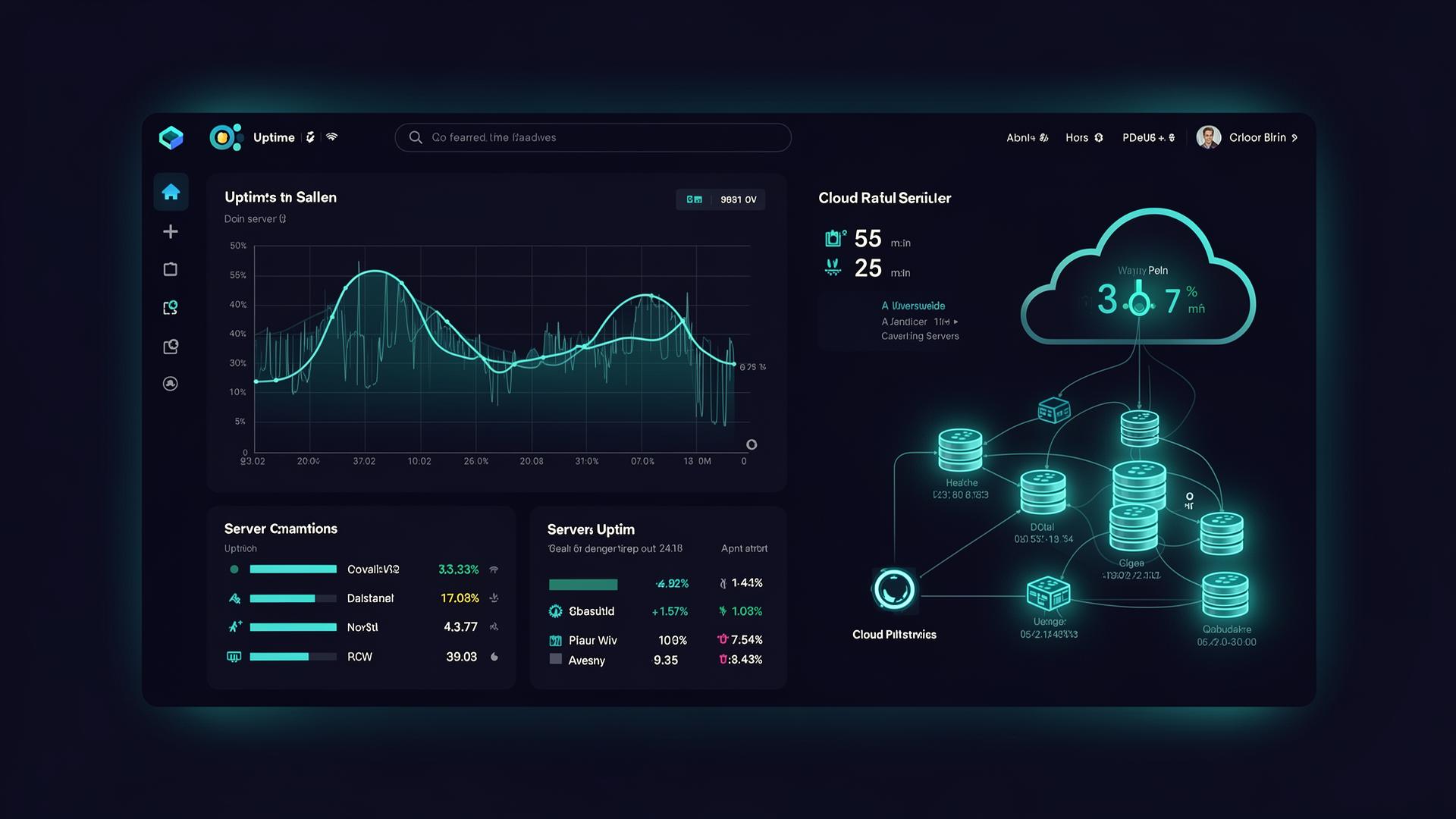
Task: Expand the Crloor Birin profile chevron
Action: (1294, 138)
